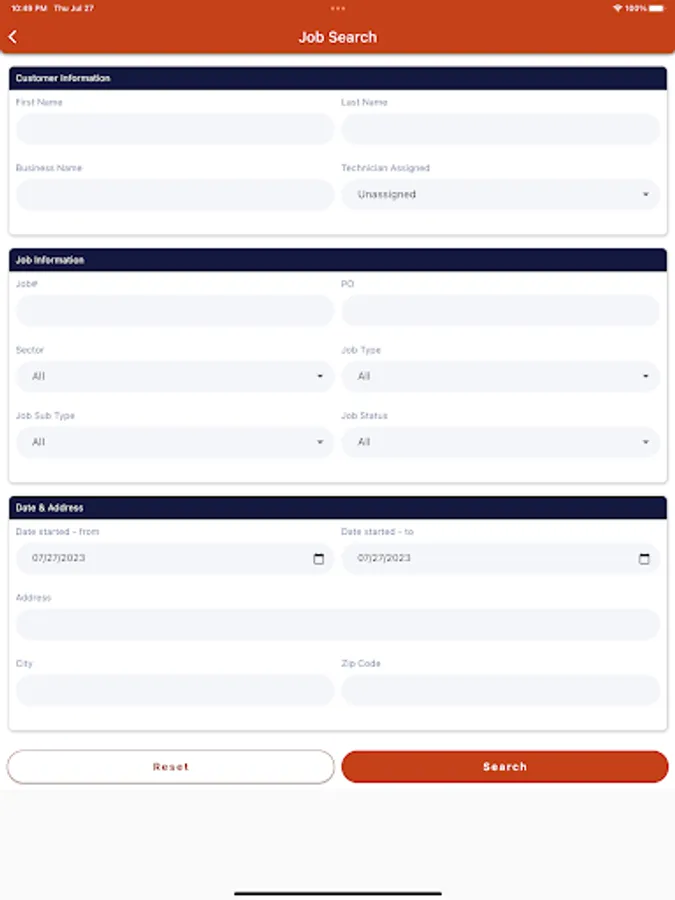The height and width of the screenshot is (900, 675).
Task: Click the Last Name input
Action: point(500,129)
